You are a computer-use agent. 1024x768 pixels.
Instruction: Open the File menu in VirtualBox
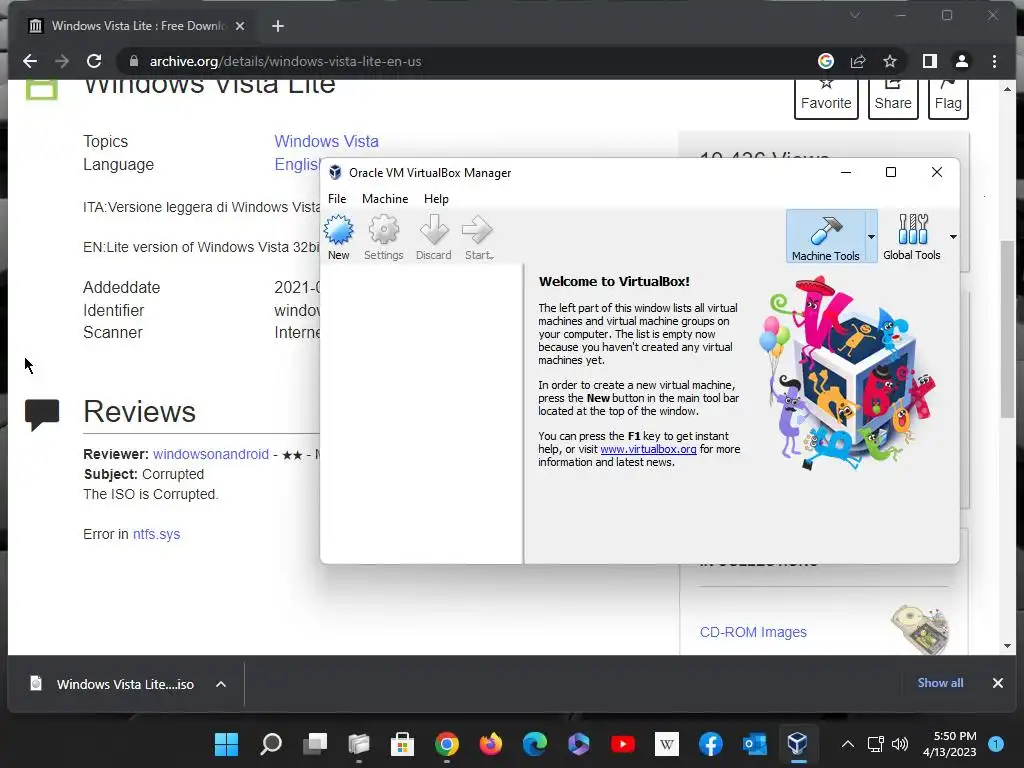pyautogui.click(x=337, y=199)
